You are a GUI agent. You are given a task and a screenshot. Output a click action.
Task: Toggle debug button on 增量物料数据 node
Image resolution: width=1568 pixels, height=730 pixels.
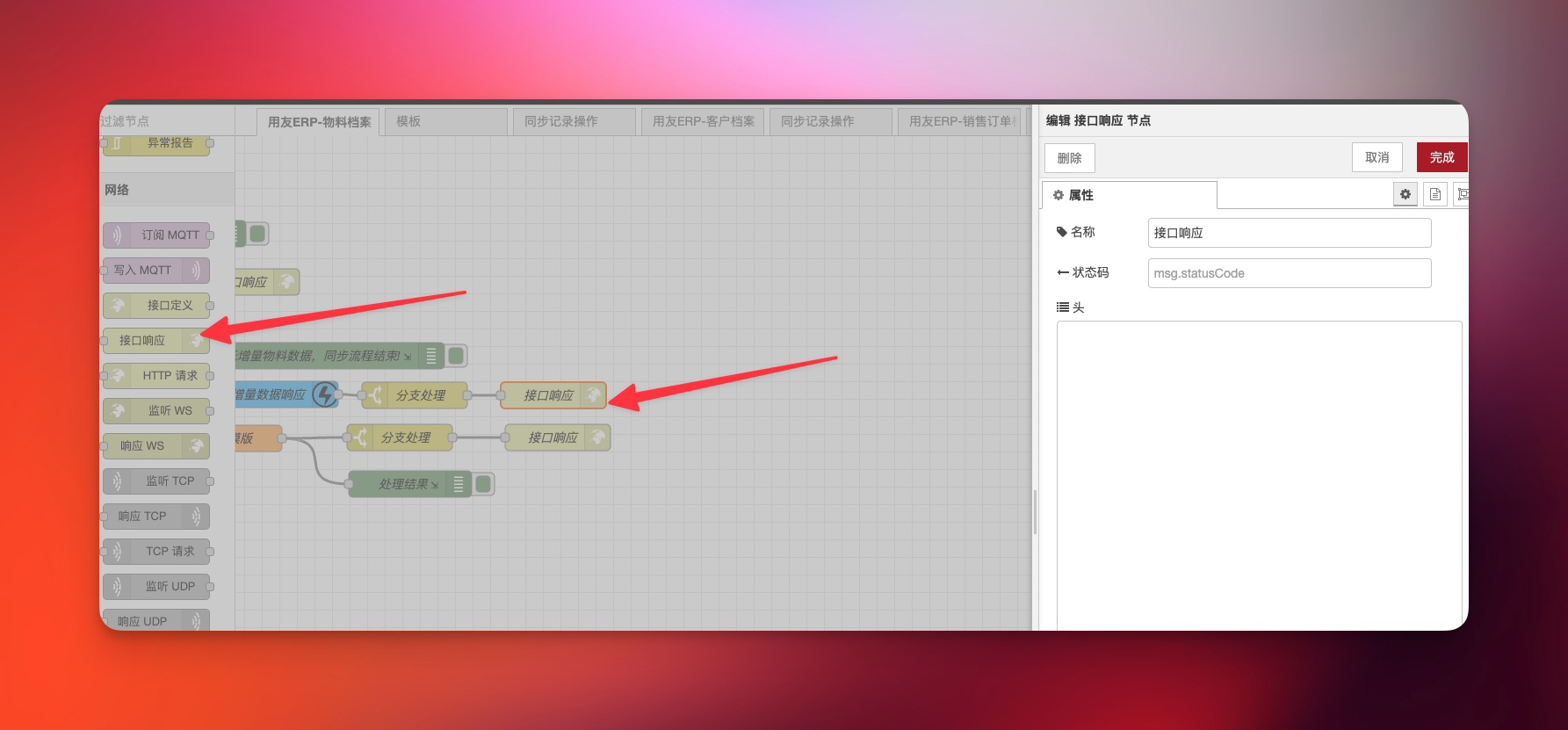click(x=456, y=356)
